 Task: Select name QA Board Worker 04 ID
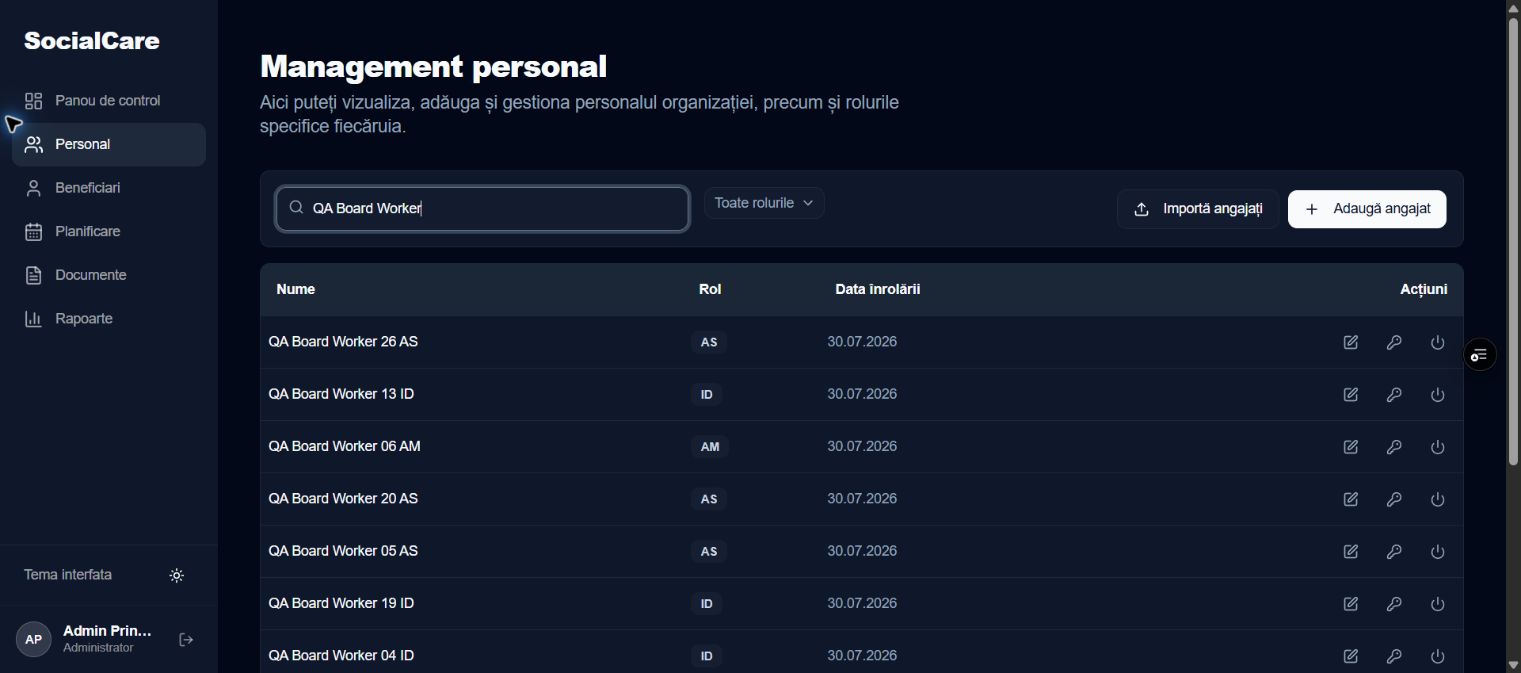[341, 655]
